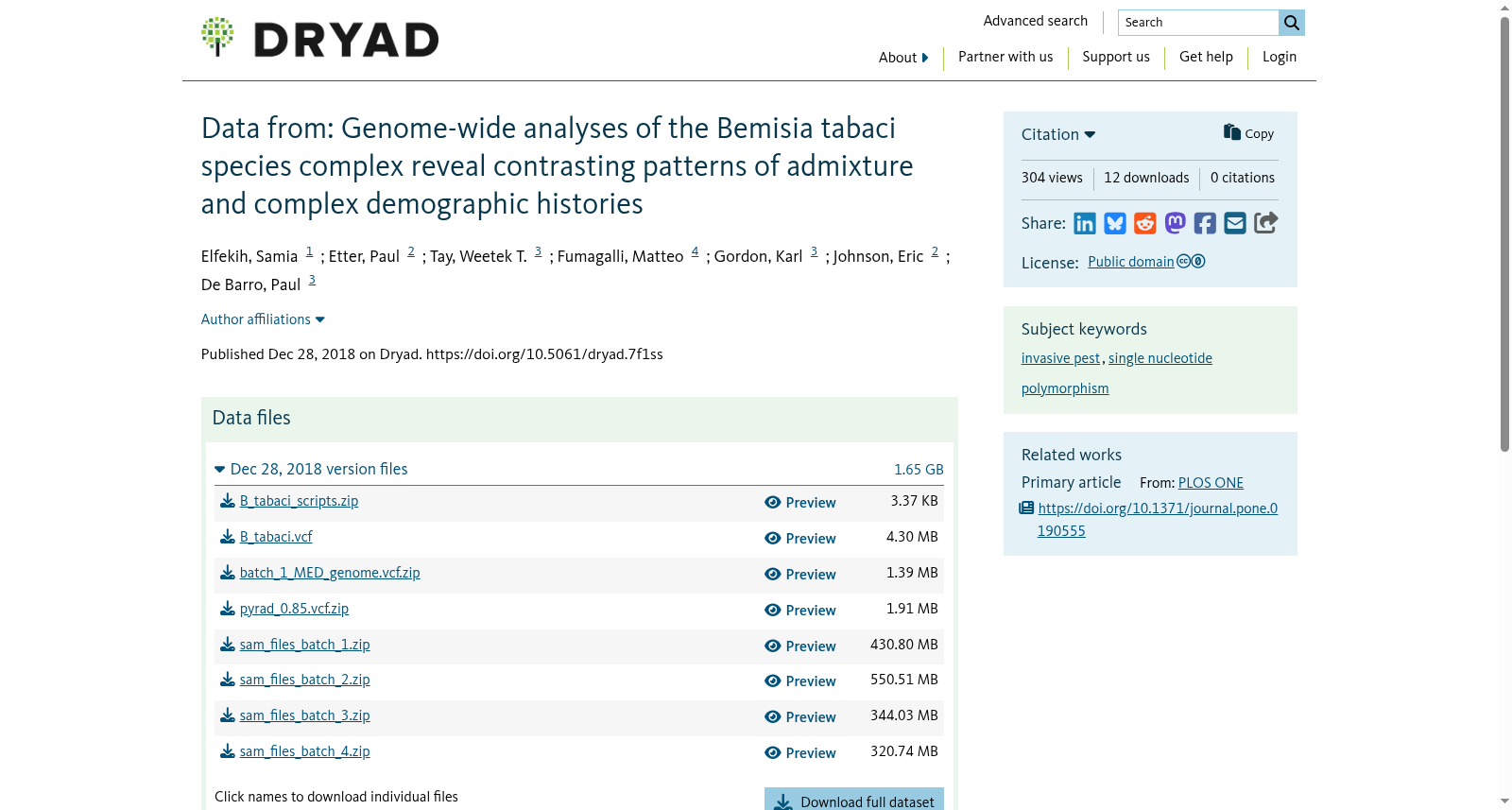Open Get help page
Viewport: 1512px width, 810px height.
(x=1206, y=57)
